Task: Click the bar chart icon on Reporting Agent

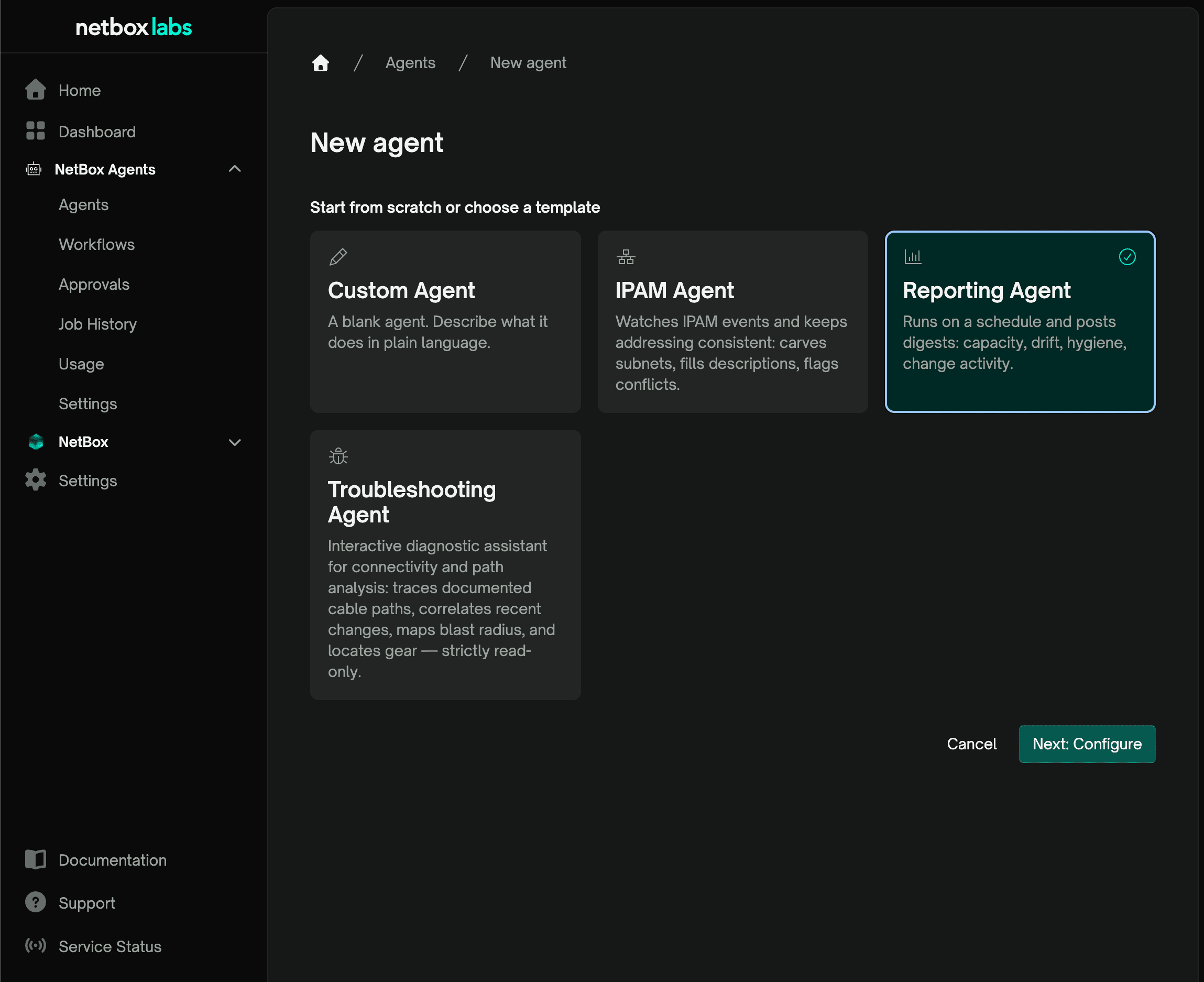Action: [913, 257]
